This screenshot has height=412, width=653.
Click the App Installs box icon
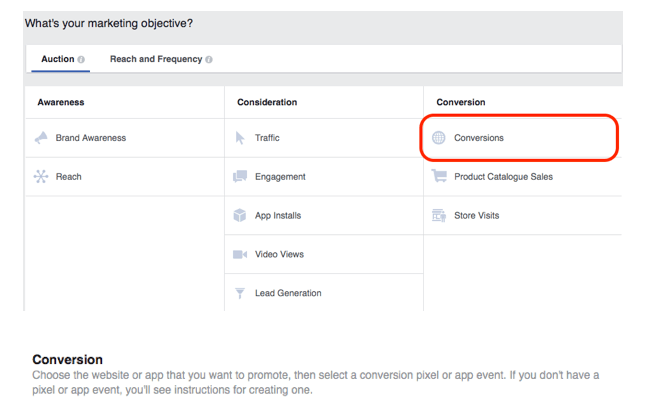(x=240, y=216)
